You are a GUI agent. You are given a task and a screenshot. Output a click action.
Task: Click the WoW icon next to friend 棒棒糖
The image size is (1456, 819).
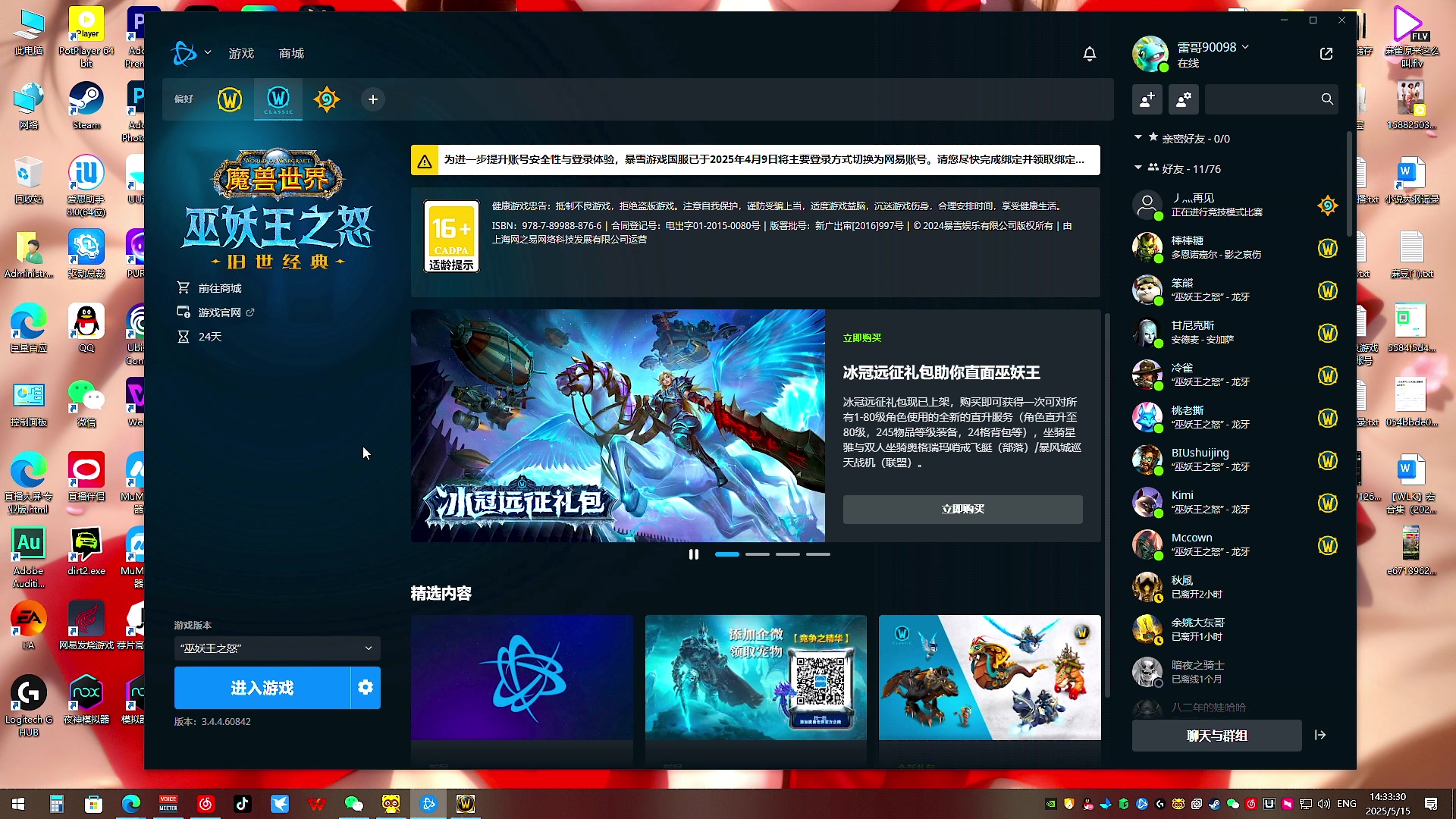coord(1328,248)
